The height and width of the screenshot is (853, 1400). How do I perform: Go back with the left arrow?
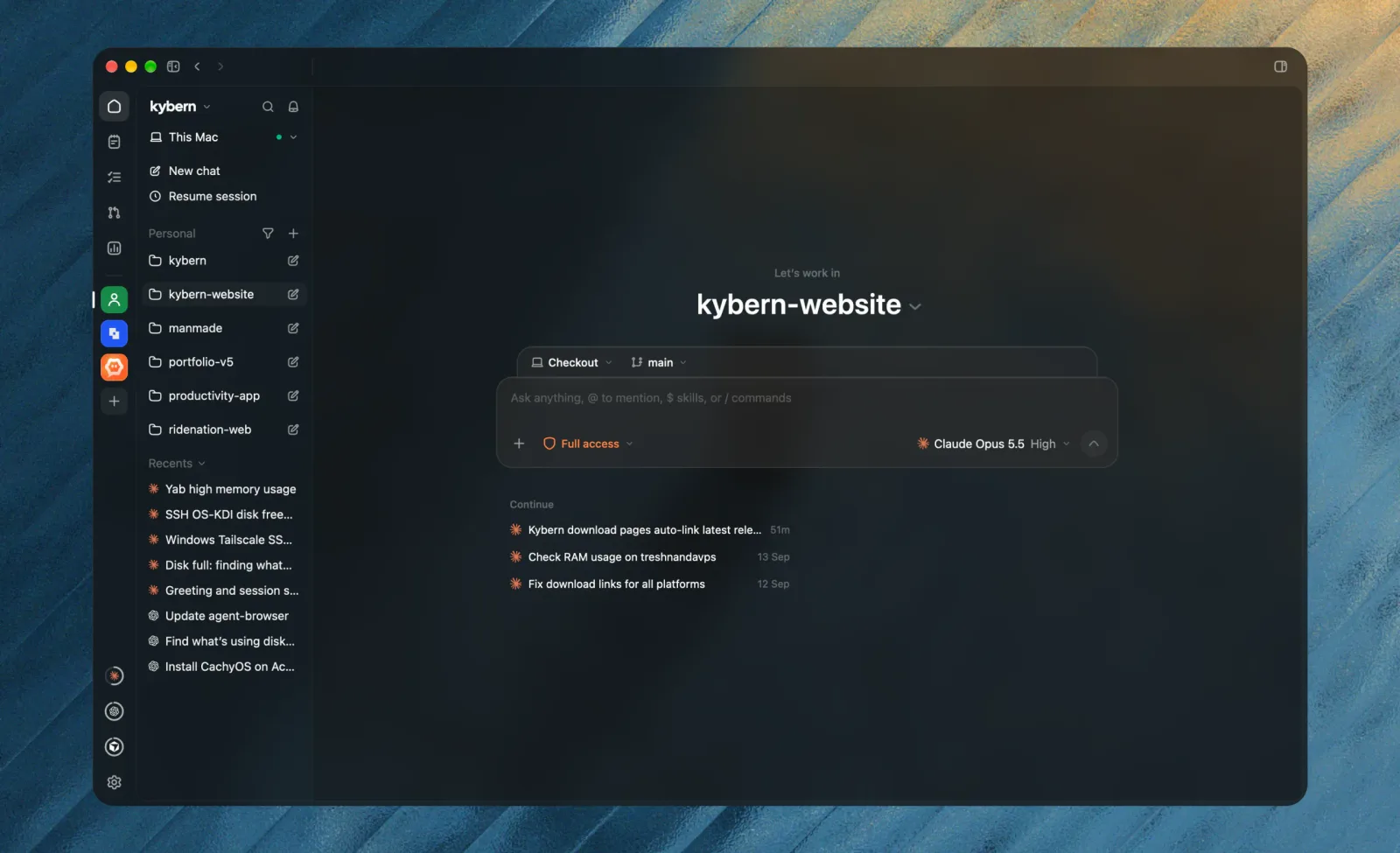tap(198, 66)
